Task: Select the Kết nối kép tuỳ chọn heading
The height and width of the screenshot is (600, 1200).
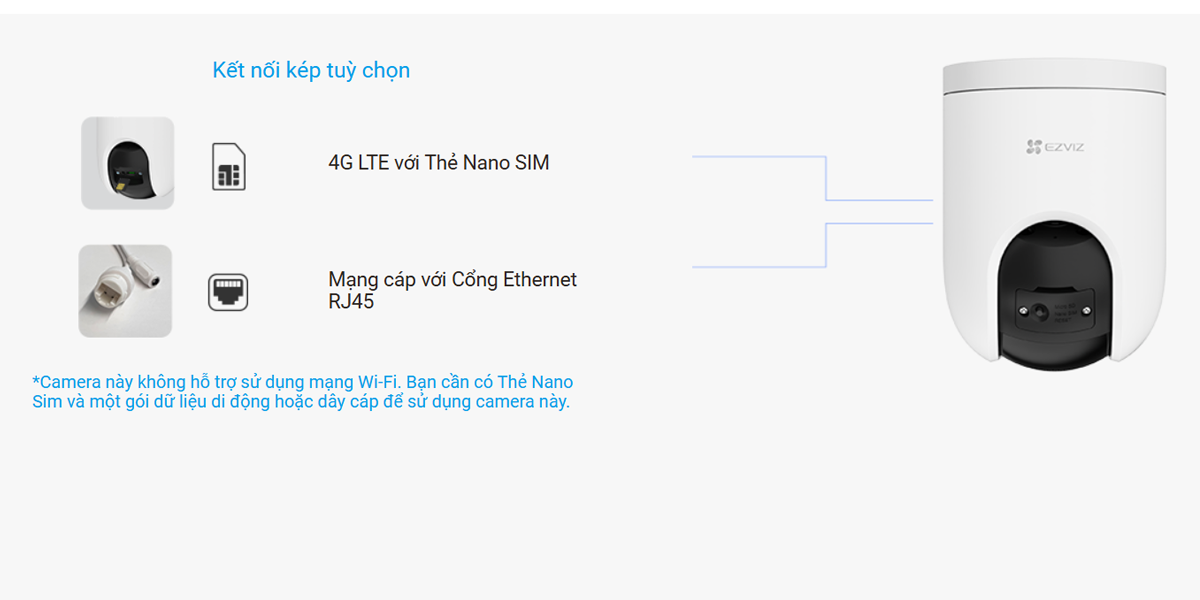Action: pyautogui.click(x=311, y=70)
